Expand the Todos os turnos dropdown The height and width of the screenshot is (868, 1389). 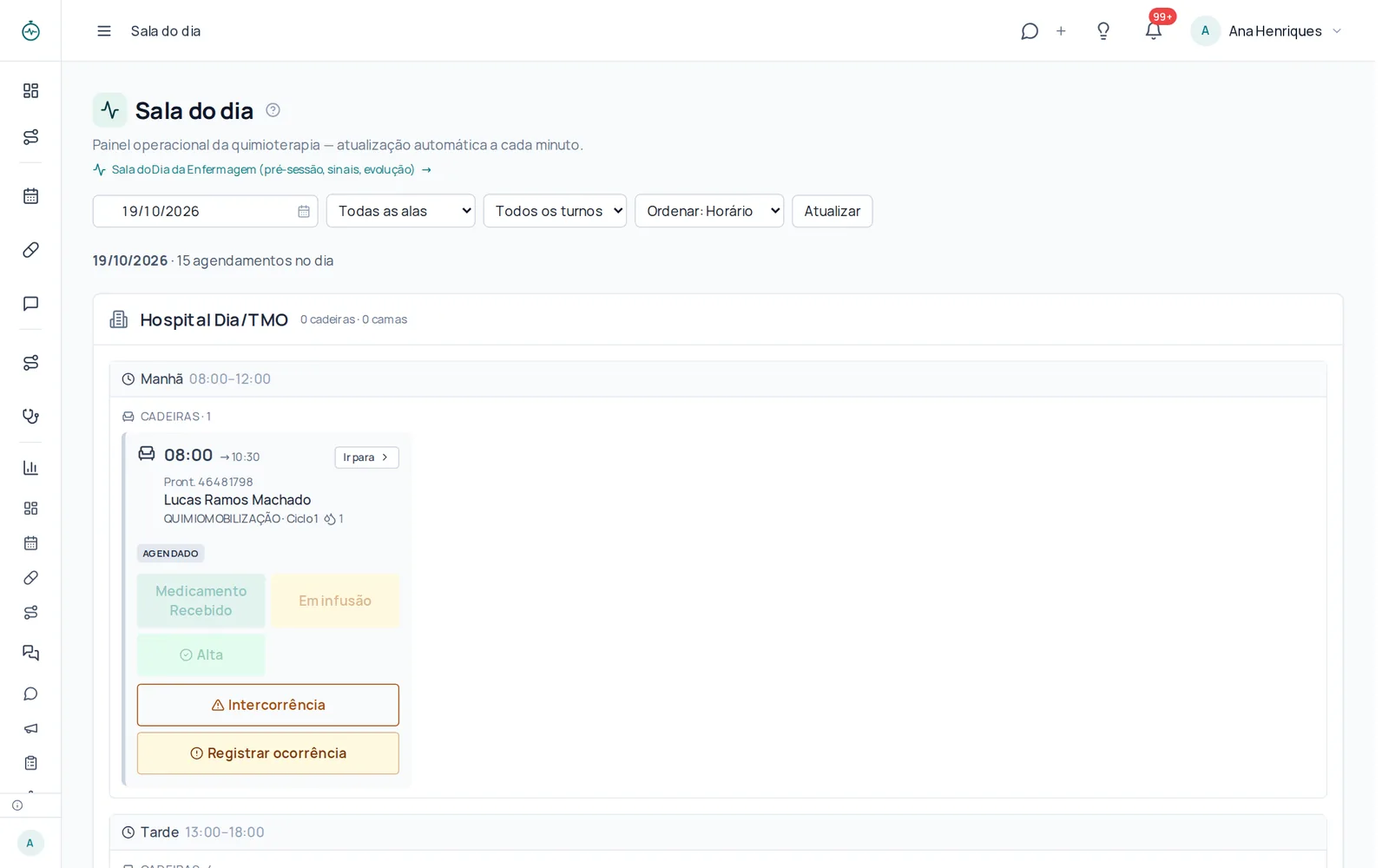555,211
